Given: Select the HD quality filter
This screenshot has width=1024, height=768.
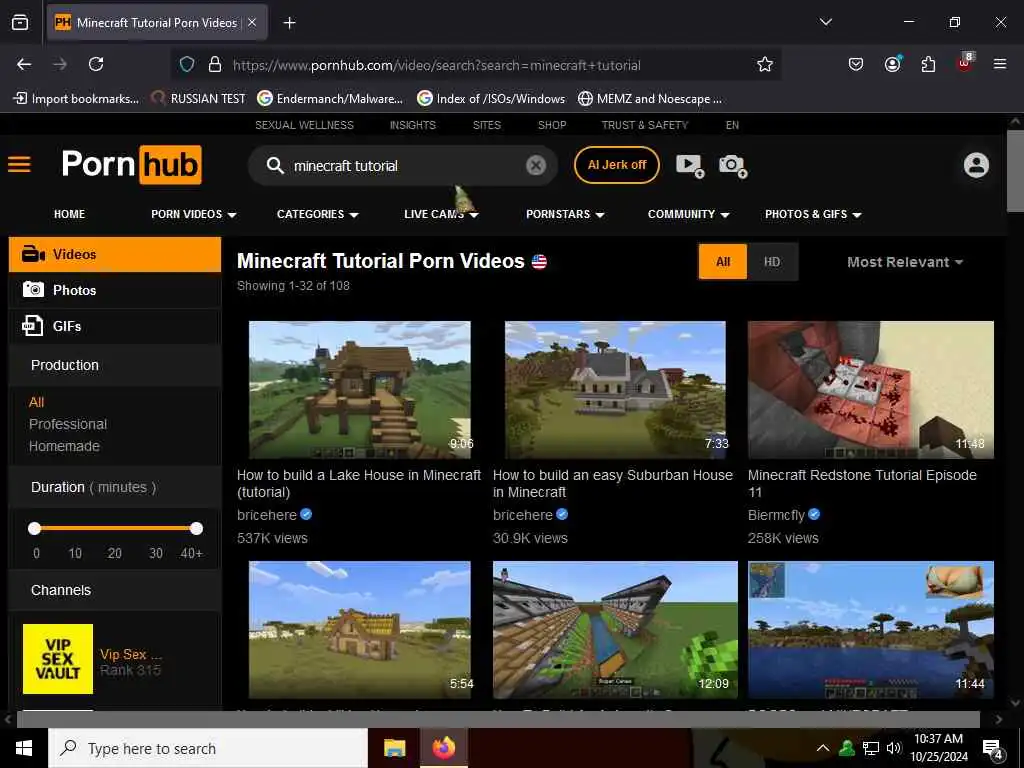Looking at the screenshot, I should 772,262.
